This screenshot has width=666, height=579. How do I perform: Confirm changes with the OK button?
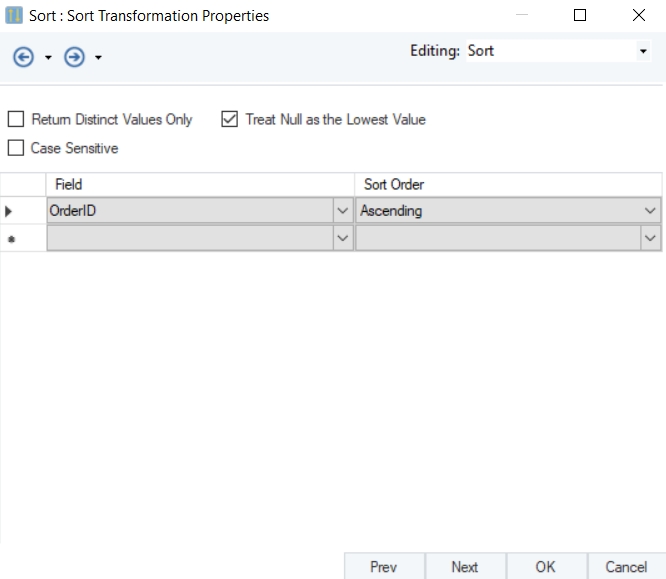pyautogui.click(x=545, y=567)
